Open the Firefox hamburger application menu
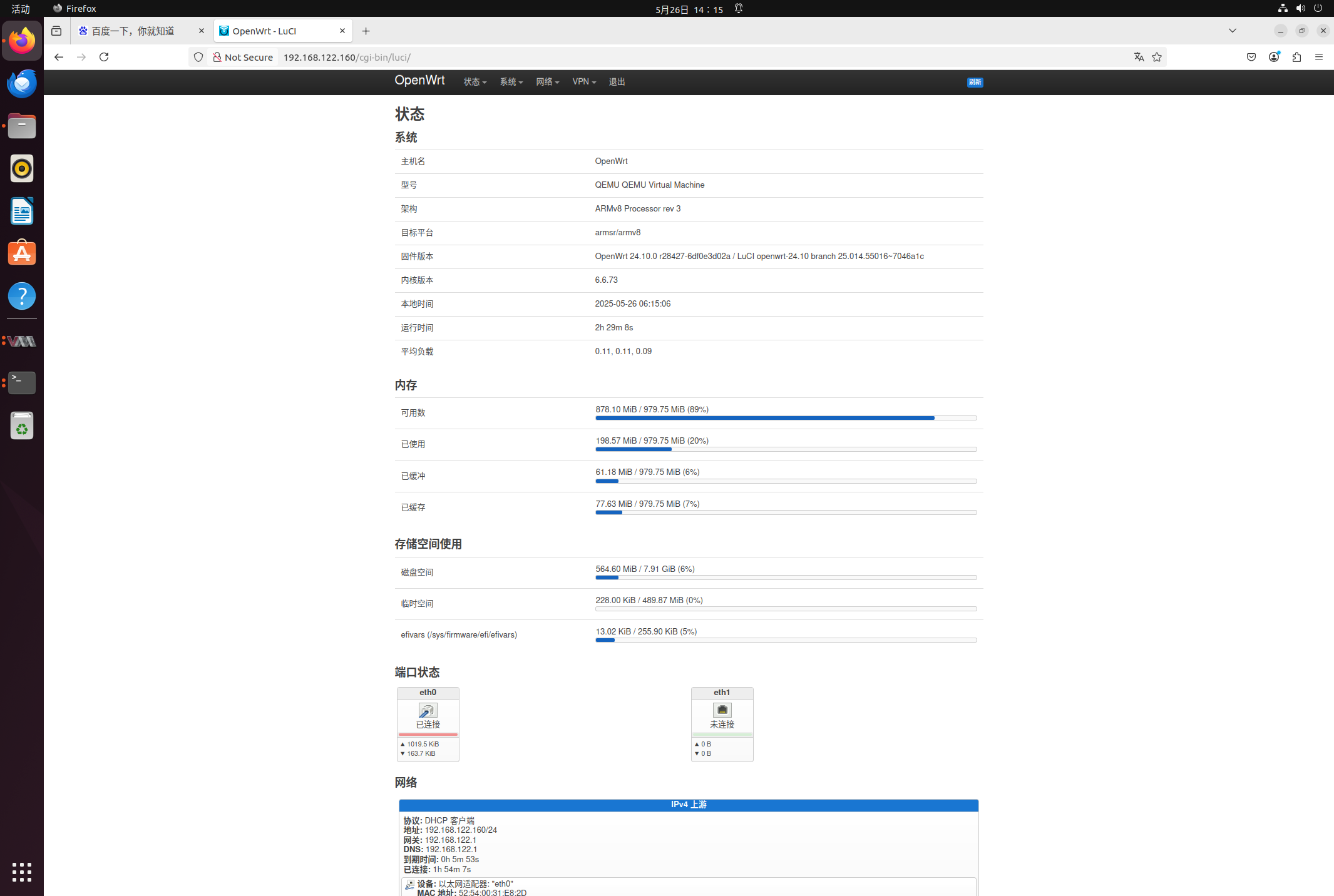The image size is (1334, 896). 1319,57
